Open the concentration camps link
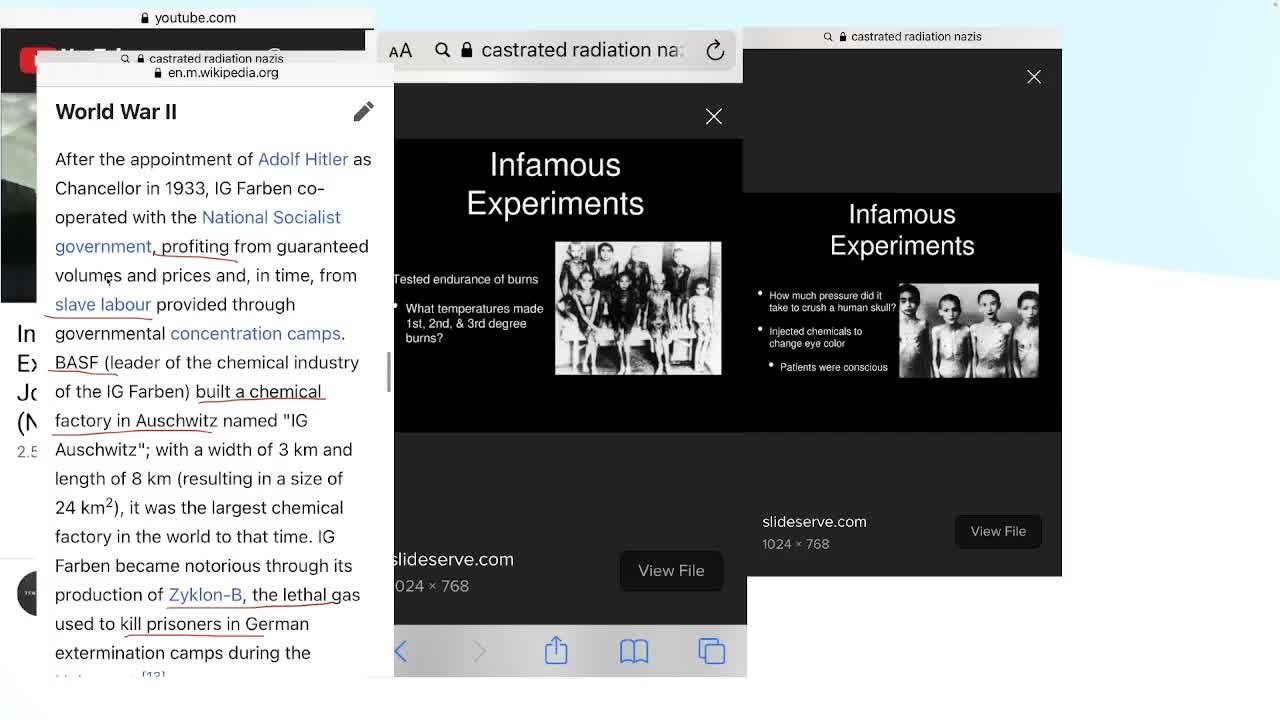The width and height of the screenshot is (1280, 720). [x=255, y=333]
